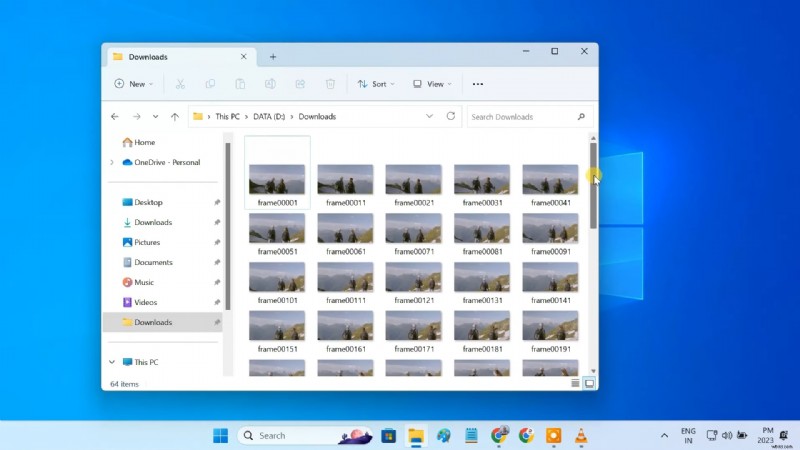Show hidden tray icons chevron

point(664,436)
